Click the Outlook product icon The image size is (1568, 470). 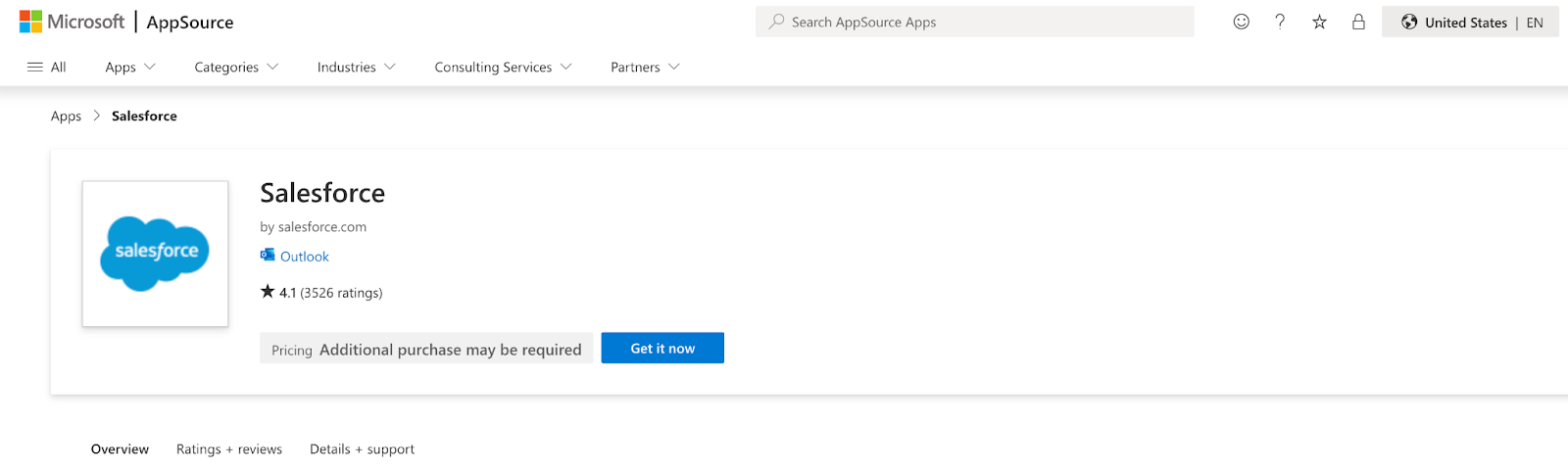[268, 256]
